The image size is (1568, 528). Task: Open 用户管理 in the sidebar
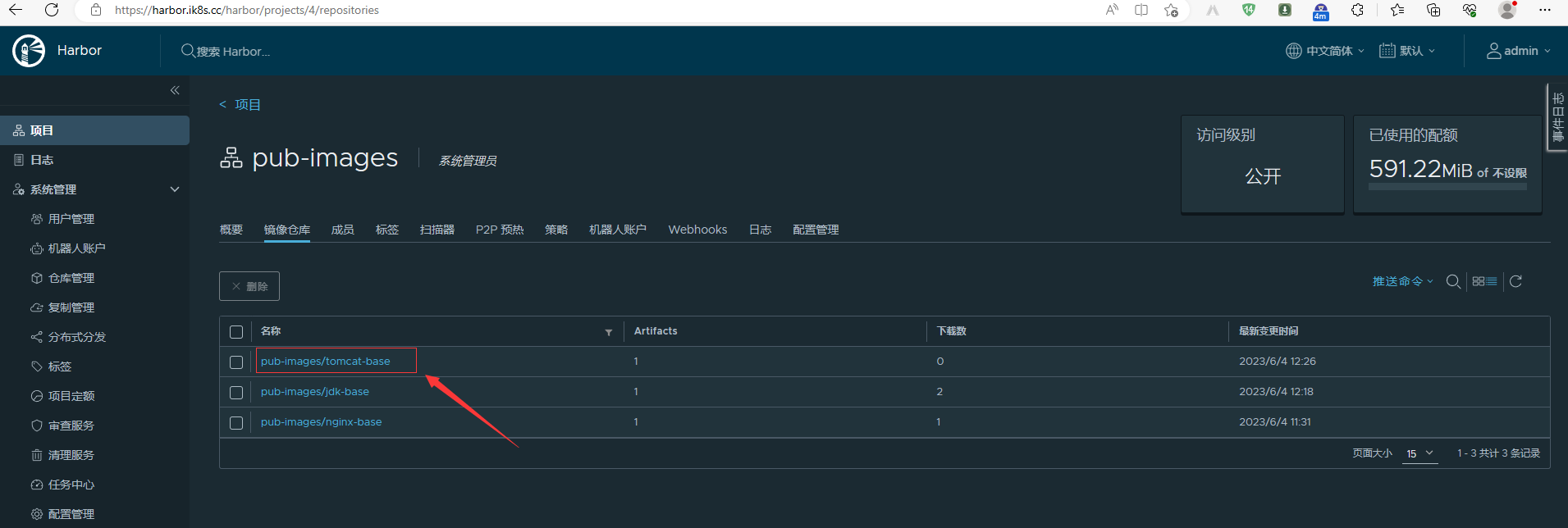point(71,219)
